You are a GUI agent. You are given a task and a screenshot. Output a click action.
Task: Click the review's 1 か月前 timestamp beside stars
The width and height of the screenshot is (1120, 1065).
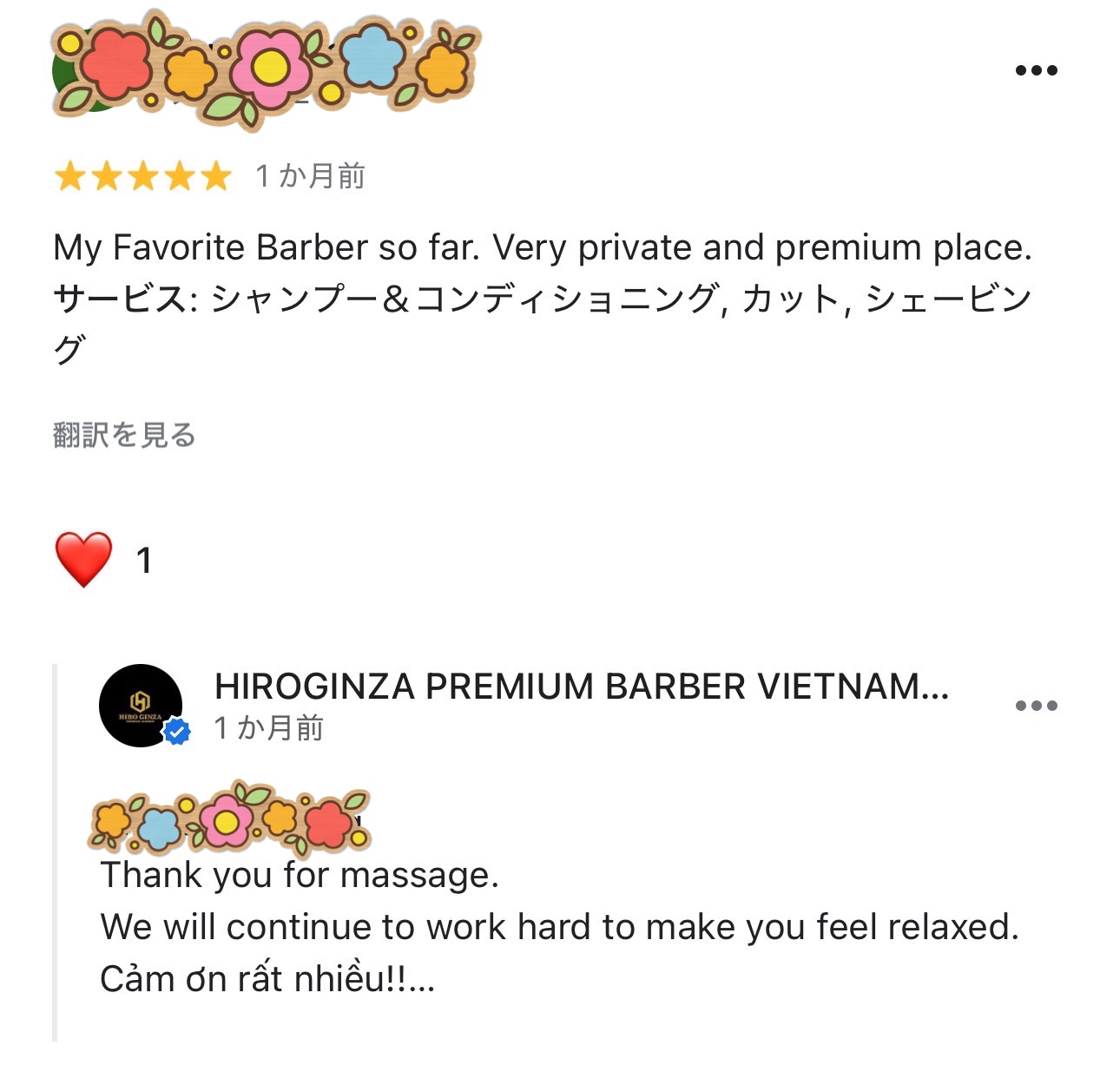point(310,176)
